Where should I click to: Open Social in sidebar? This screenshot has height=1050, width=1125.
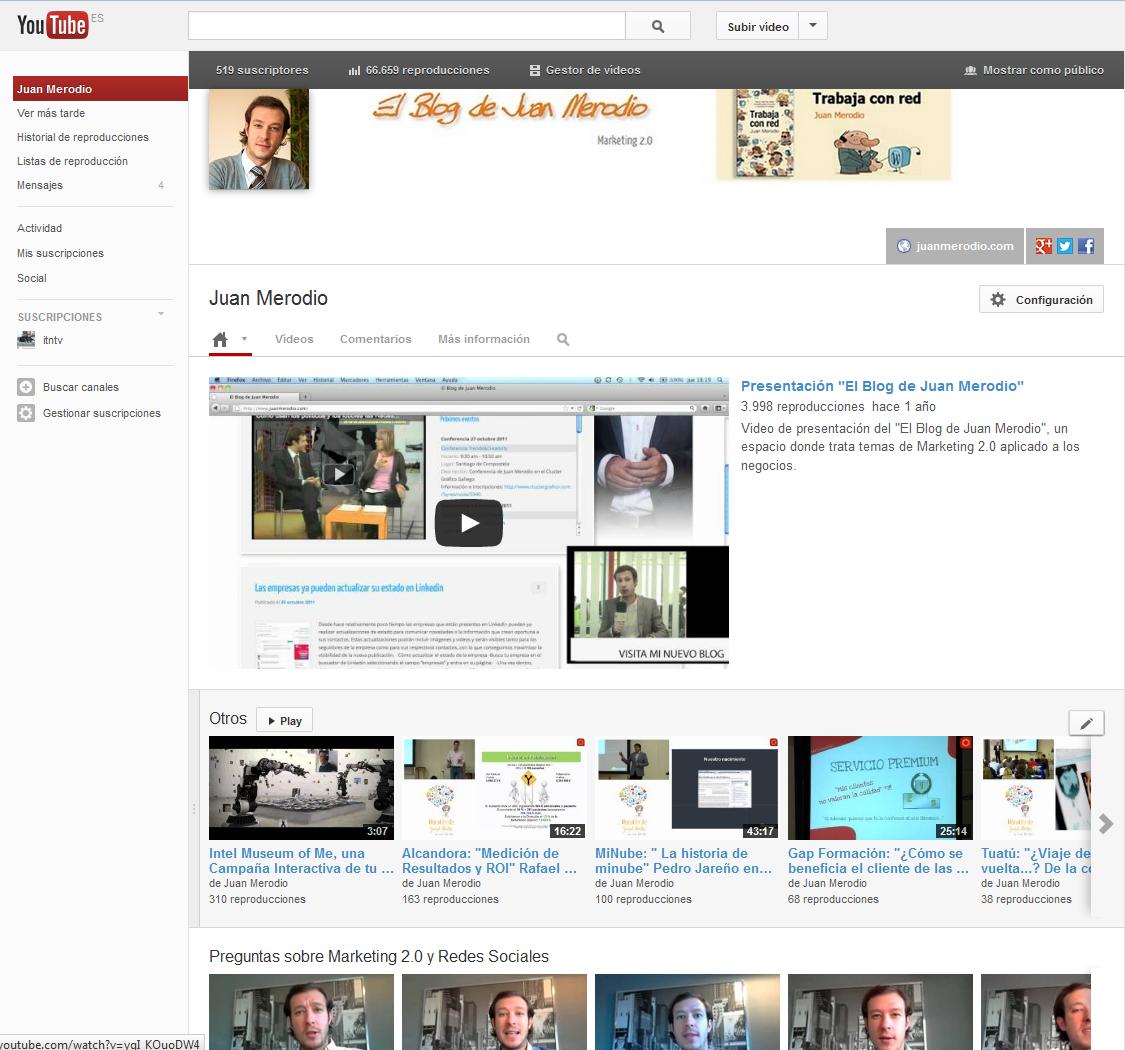(x=32, y=278)
